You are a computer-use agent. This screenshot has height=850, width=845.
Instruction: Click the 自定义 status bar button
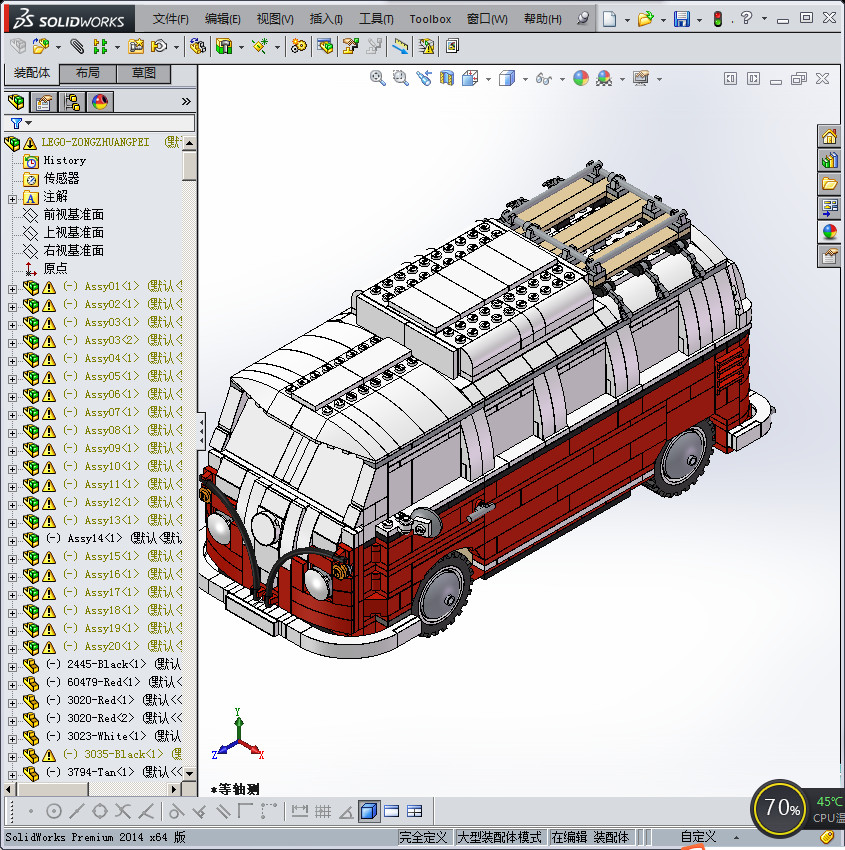click(698, 837)
